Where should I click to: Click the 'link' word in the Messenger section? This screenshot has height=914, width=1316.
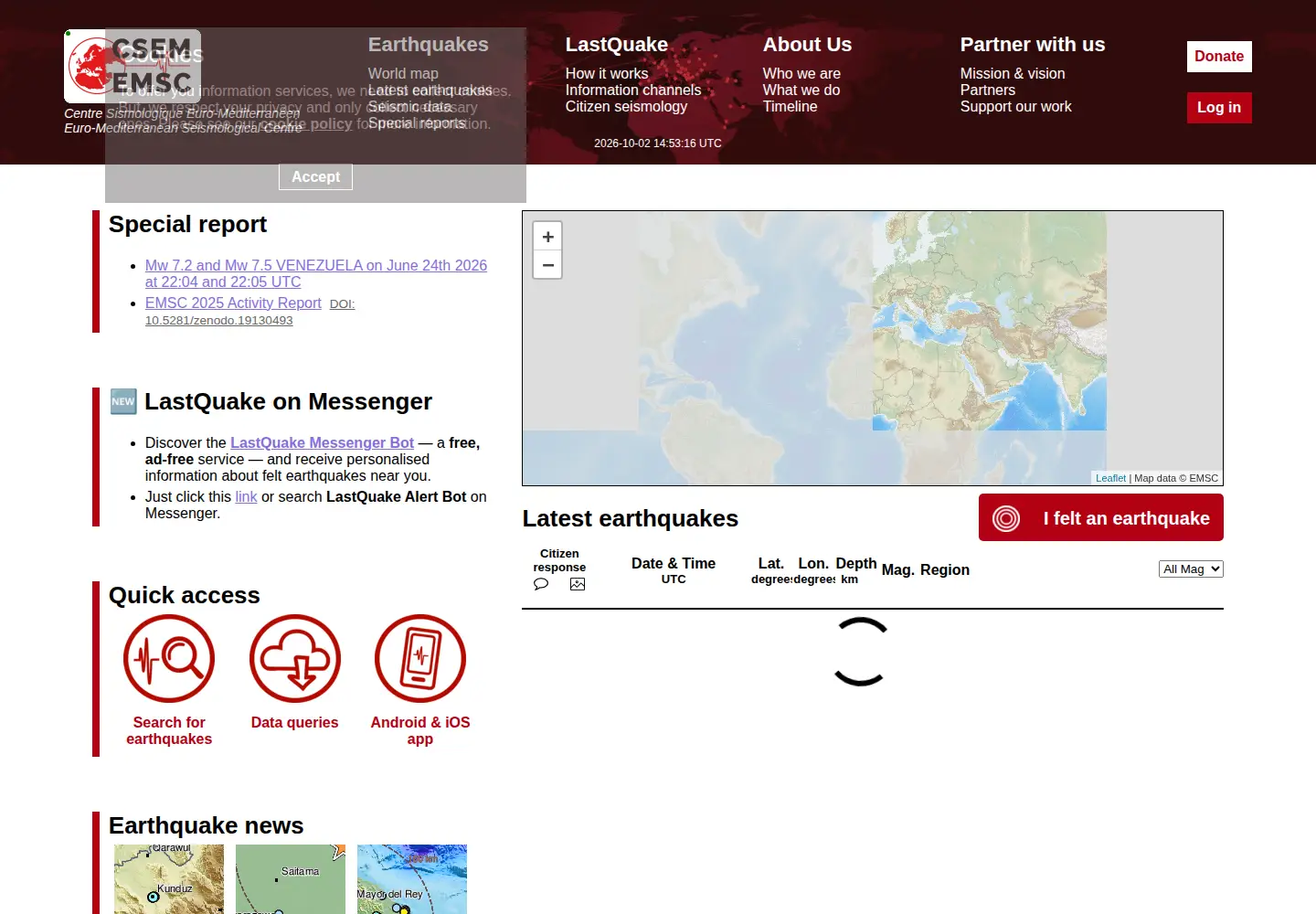tap(246, 496)
